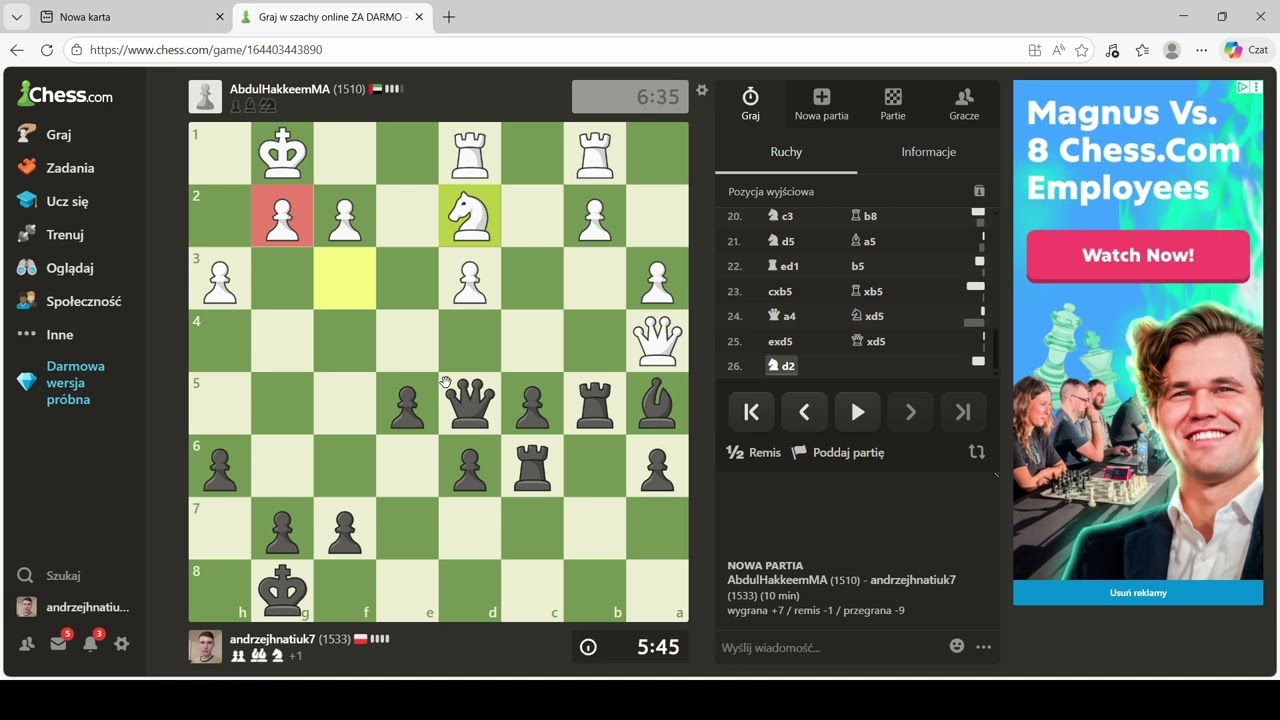Viewport: 1280px width, 720px height.
Task: Open friends icon at sidebar bottom
Action: [27, 644]
